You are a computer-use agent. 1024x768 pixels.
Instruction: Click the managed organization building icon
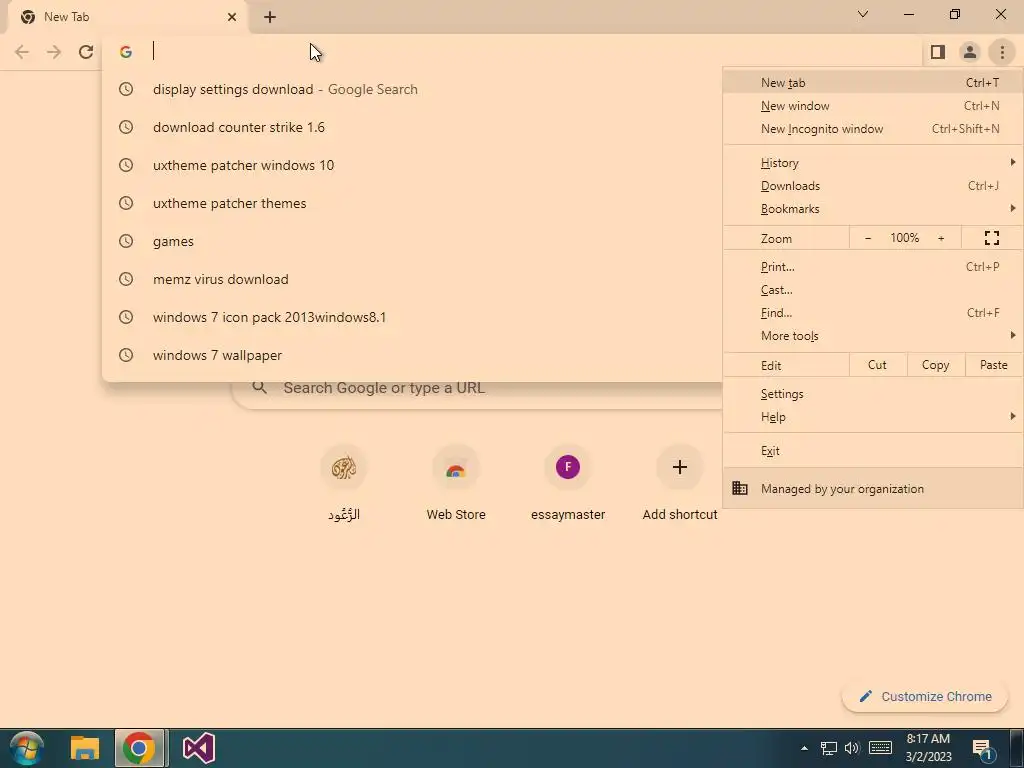click(x=740, y=488)
